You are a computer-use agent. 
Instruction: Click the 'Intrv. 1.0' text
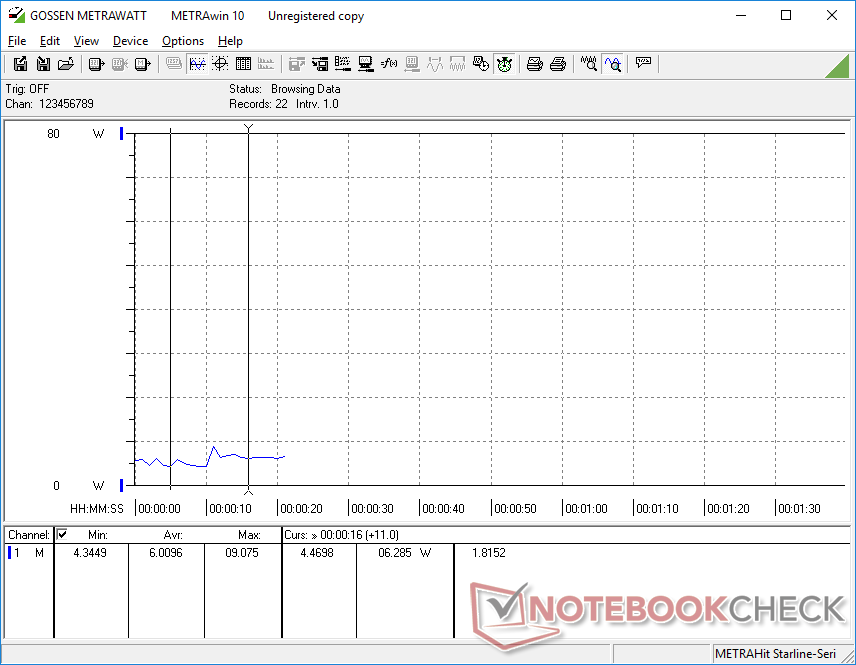(317, 104)
